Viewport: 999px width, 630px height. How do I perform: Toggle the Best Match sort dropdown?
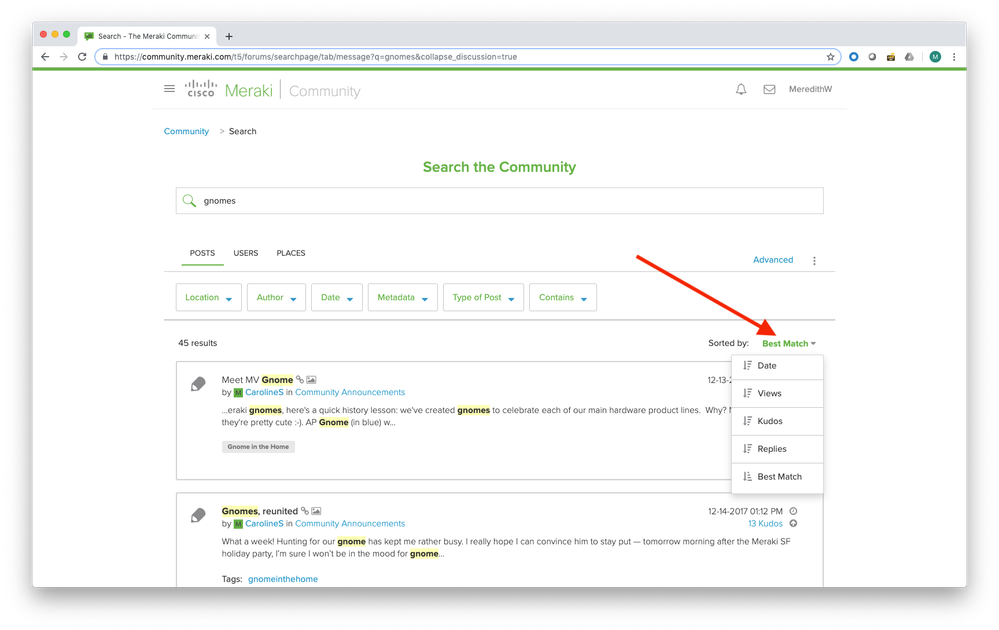click(788, 343)
